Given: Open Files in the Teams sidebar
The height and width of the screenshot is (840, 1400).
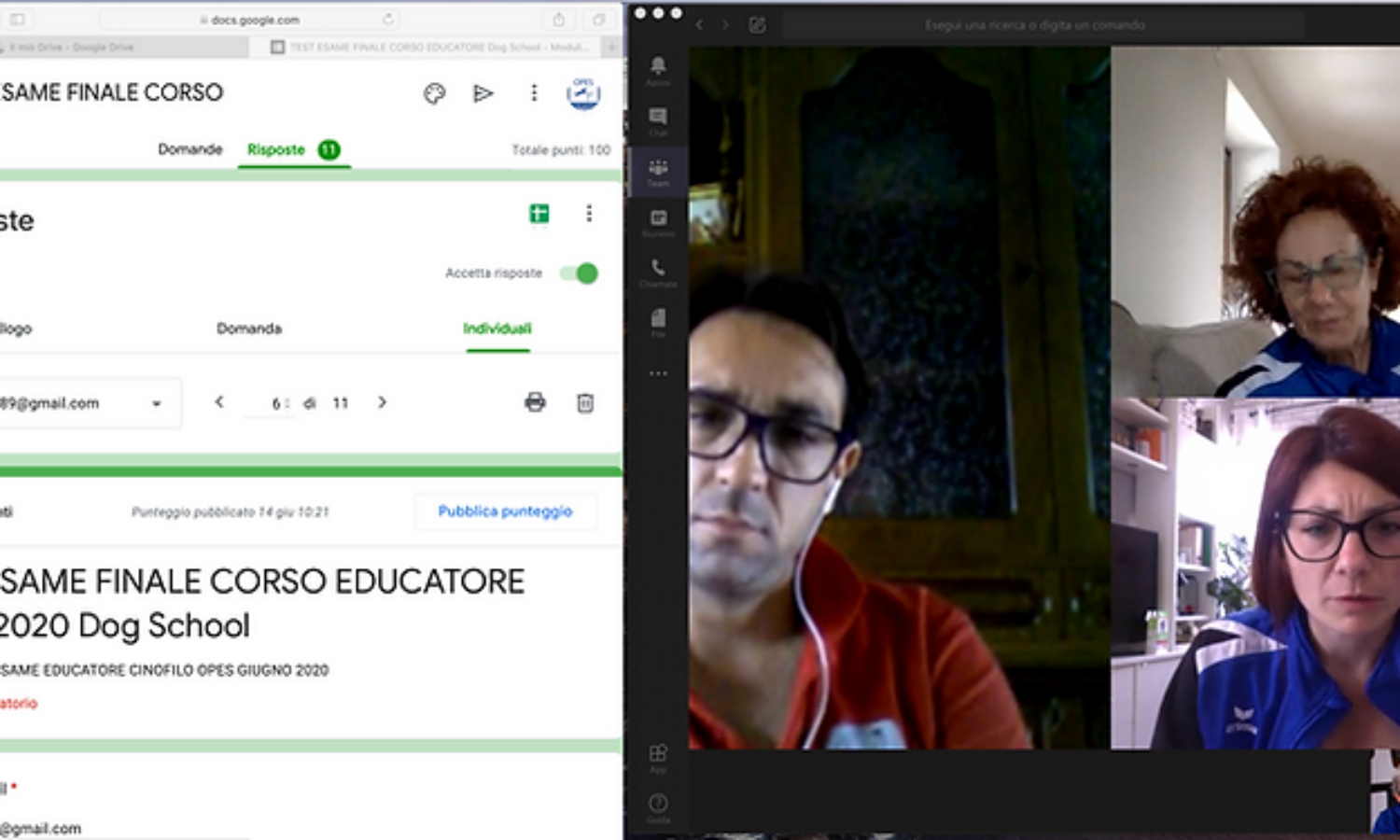Looking at the screenshot, I should tap(658, 321).
